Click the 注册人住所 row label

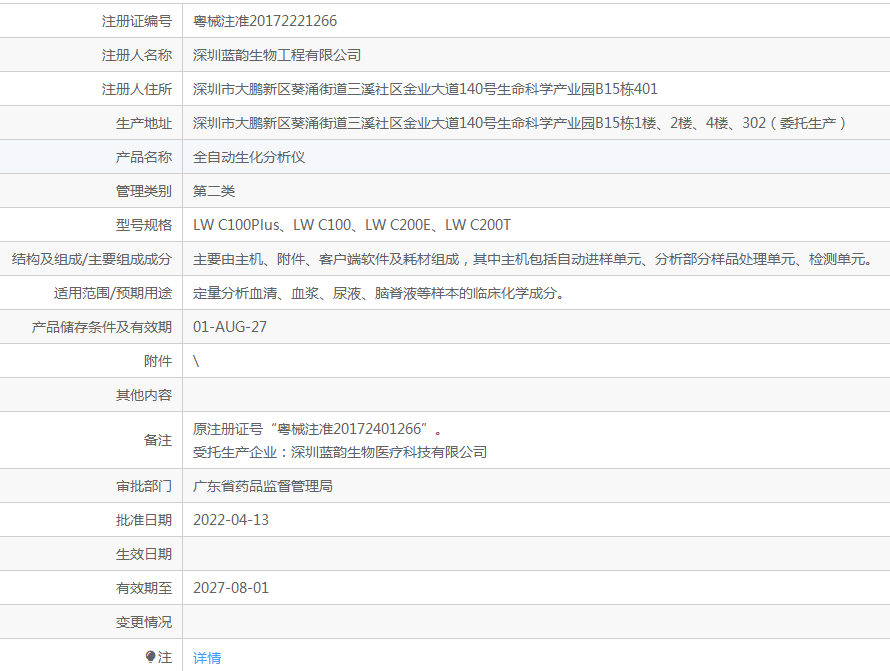click(137, 89)
